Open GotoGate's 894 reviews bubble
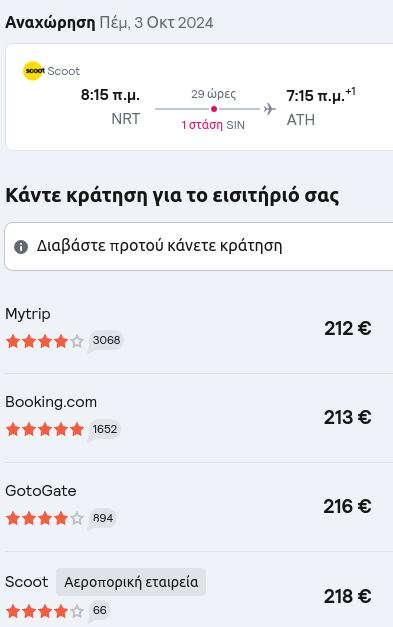 coord(102,519)
